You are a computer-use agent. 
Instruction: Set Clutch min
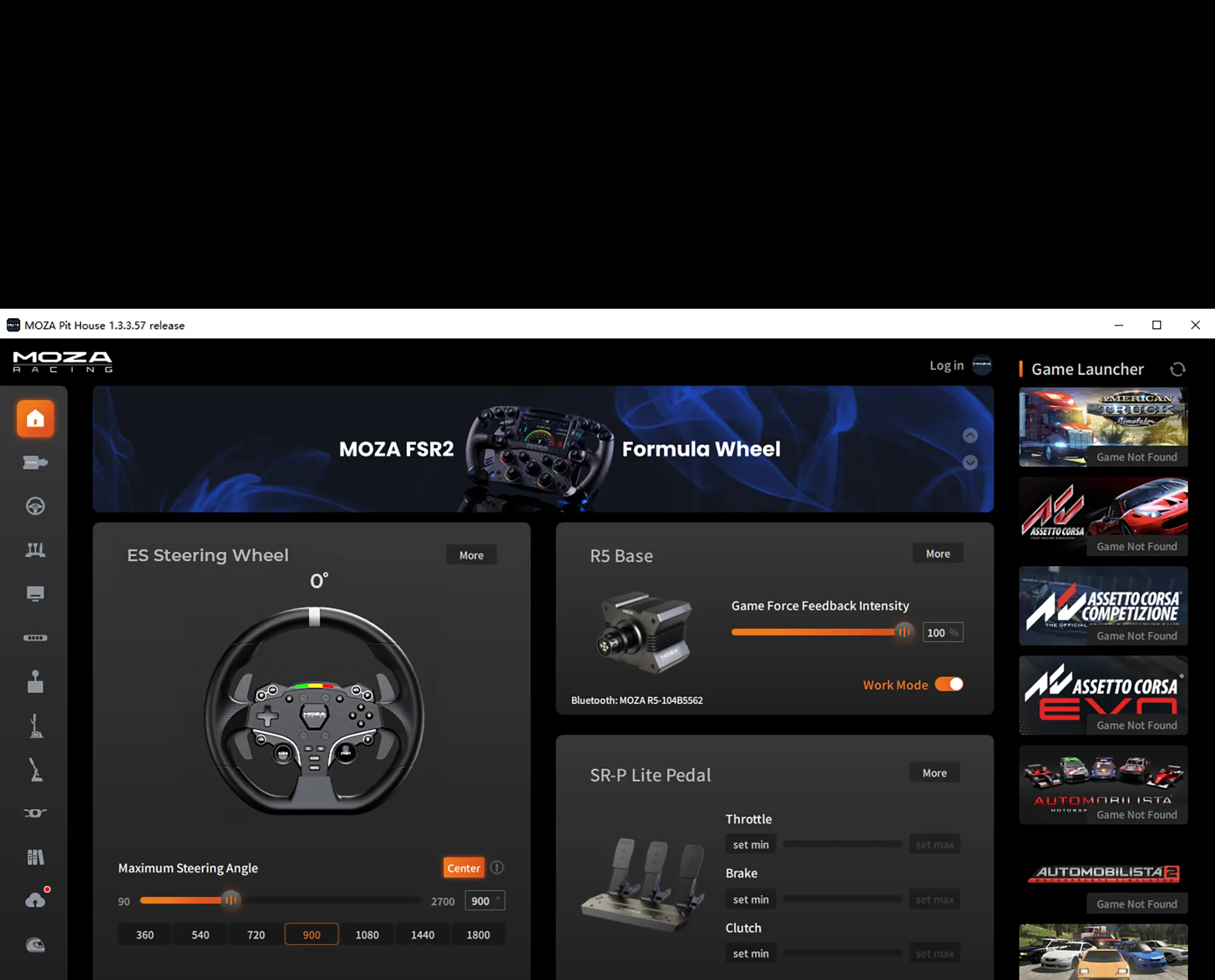(751, 953)
